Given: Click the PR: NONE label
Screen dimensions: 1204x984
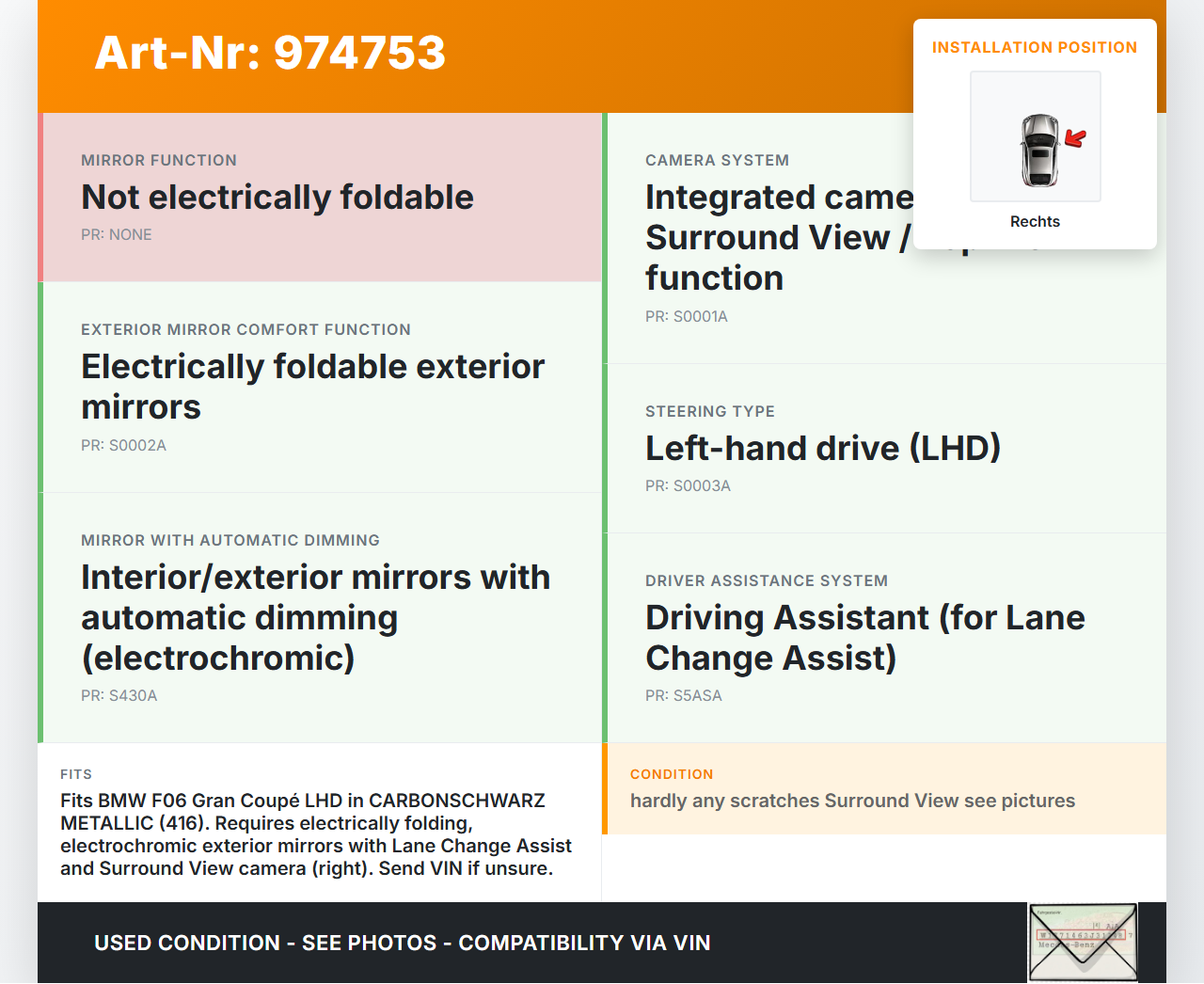Looking at the screenshot, I should (x=116, y=235).
